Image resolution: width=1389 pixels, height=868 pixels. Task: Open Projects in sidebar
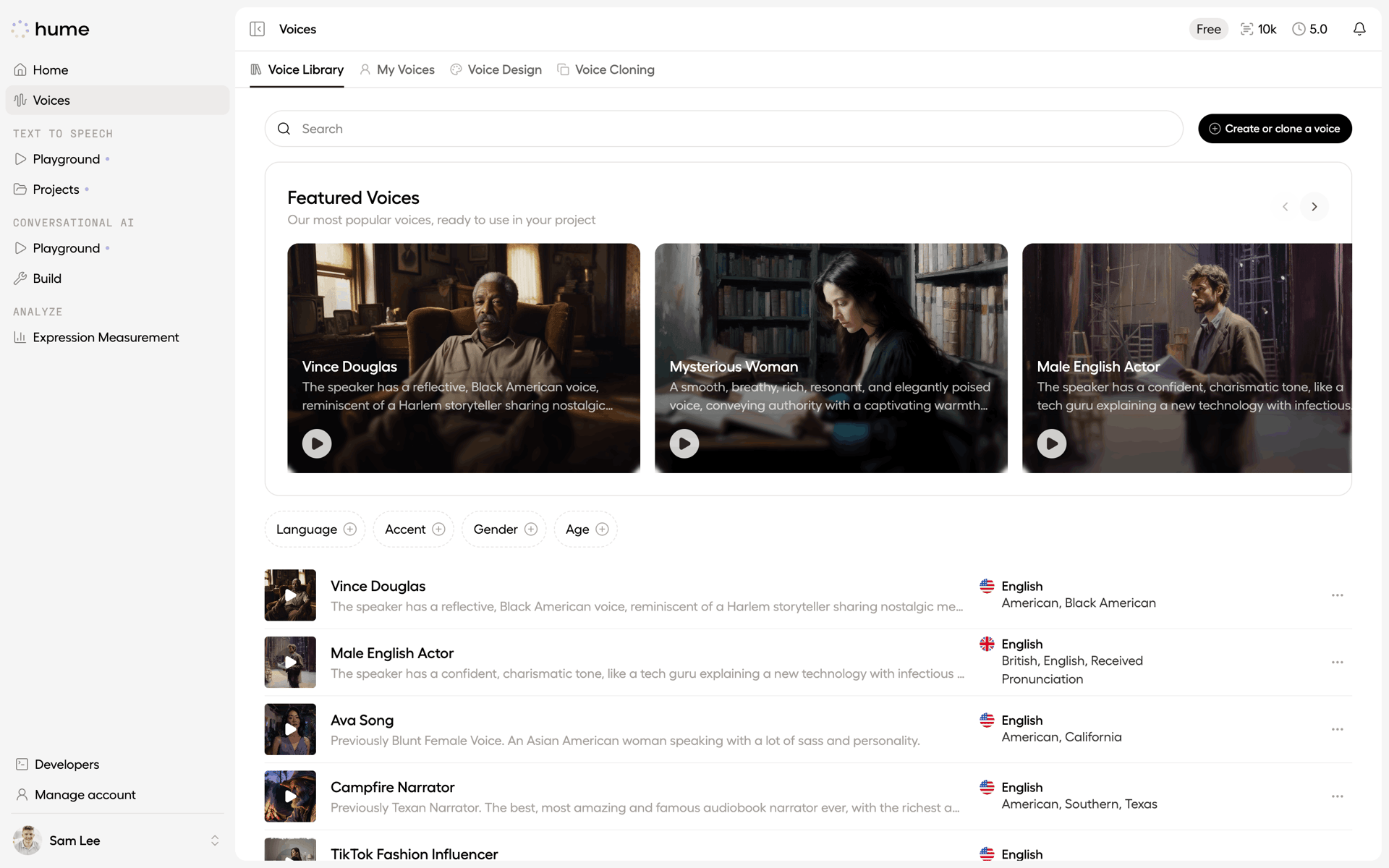117,190
